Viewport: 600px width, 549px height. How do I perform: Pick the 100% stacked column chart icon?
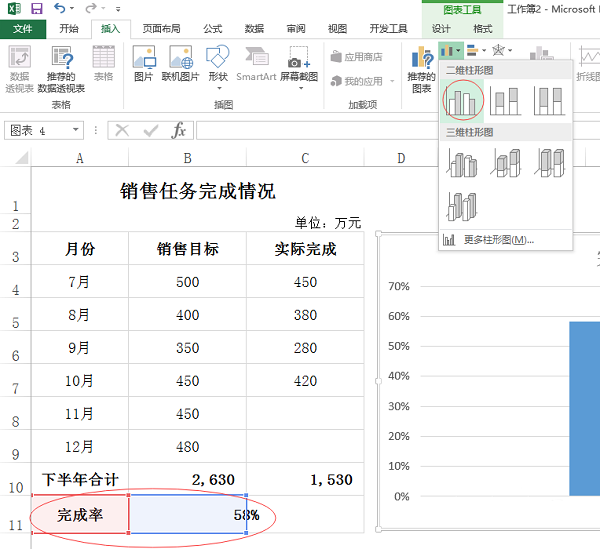(x=549, y=101)
